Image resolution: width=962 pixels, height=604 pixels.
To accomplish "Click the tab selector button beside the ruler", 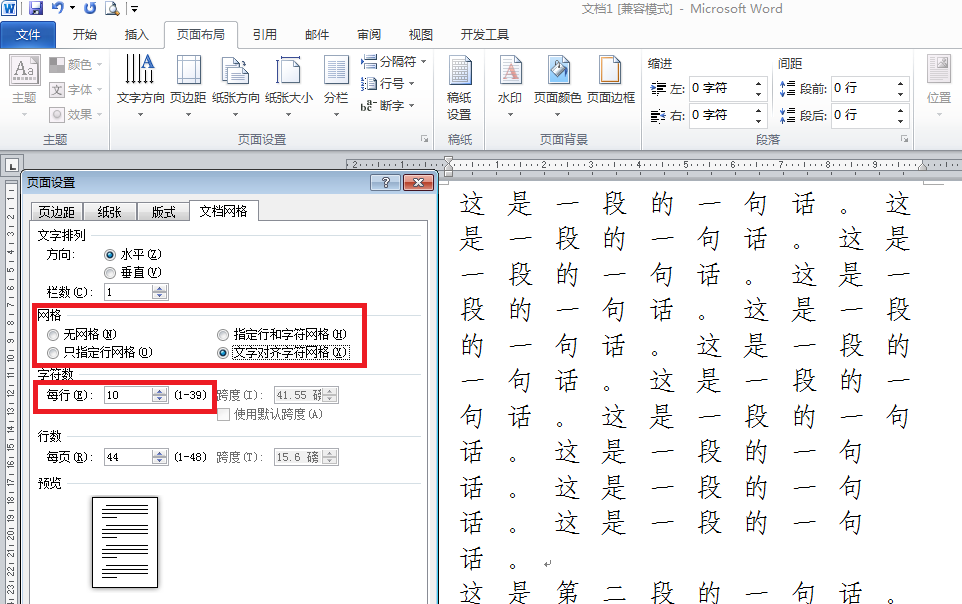I will [x=12, y=166].
